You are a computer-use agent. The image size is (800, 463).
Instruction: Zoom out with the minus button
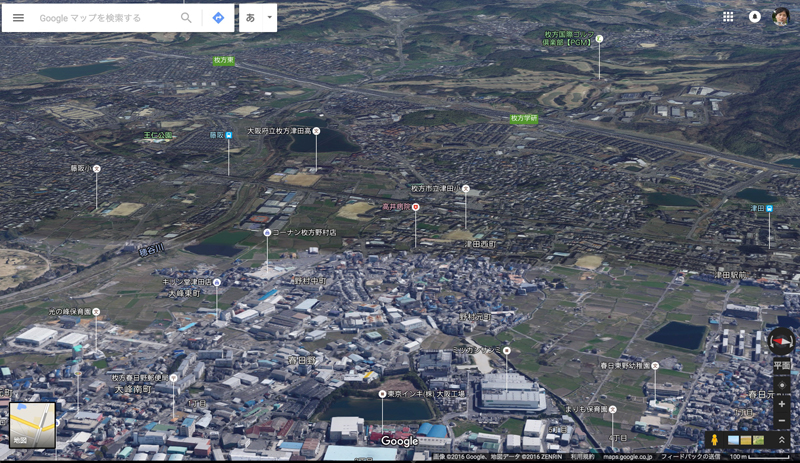(781, 422)
